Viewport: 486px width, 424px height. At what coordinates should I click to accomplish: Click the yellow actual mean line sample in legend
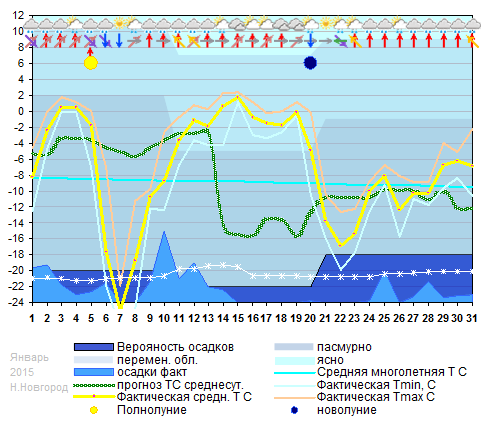tap(94, 397)
